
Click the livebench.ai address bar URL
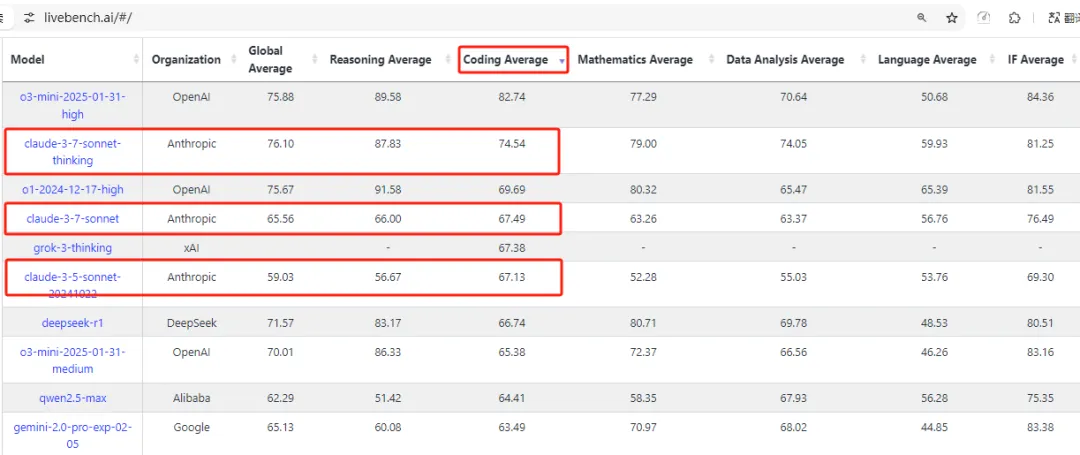point(88,17)
